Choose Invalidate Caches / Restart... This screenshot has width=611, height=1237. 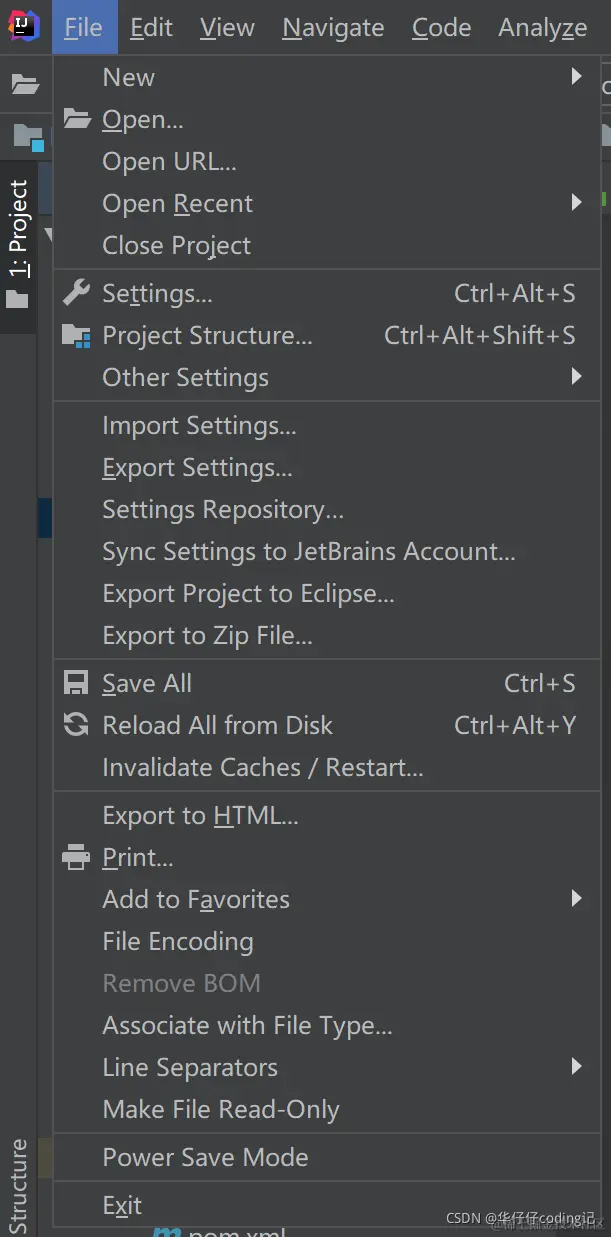coord(262,767)
